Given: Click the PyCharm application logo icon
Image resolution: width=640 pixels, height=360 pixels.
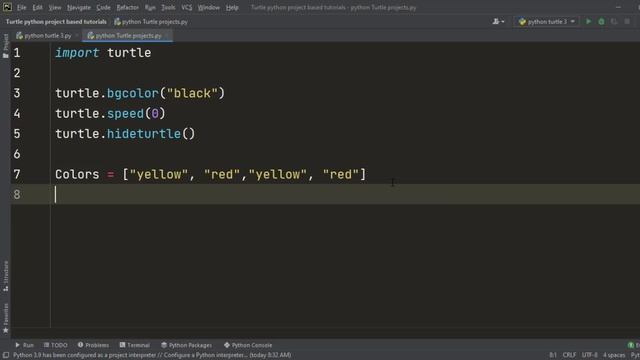Looking at the screenshot, I should pos(7,7).
